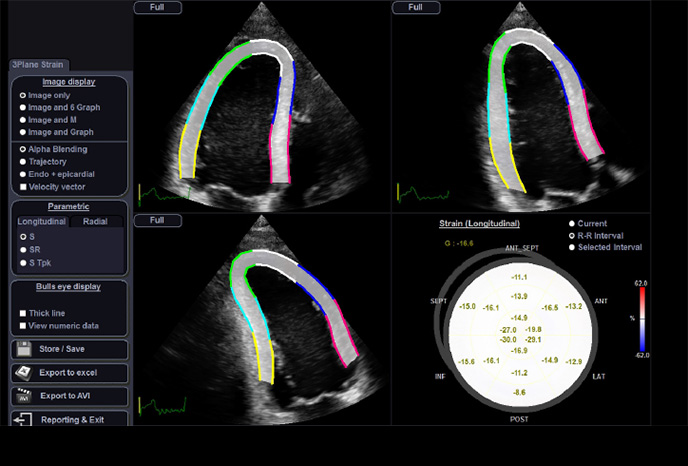
Task: Click the Reporting & Exit arrow icon
Action: pyautogui.click(x=24, y=419)
